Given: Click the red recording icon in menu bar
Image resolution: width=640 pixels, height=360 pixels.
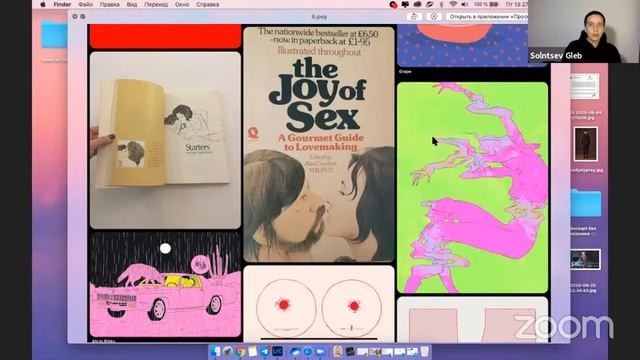Looking at the screenshot, I should pyautogui.click(x=393, y=4).
